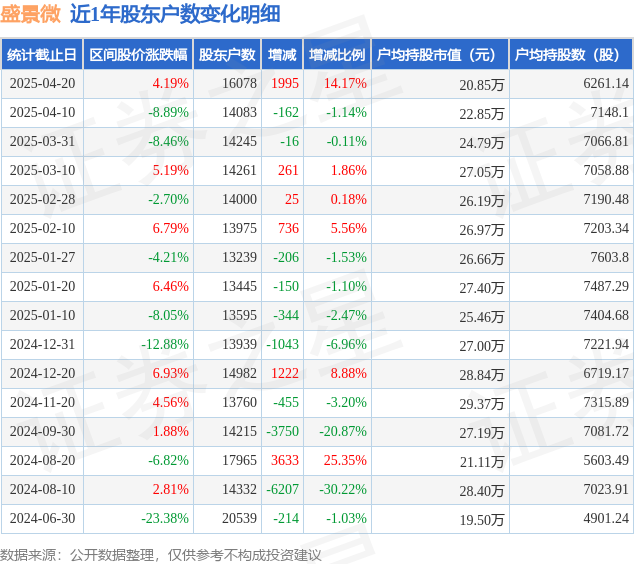Click the price change value -12.88%

point(165,344)
